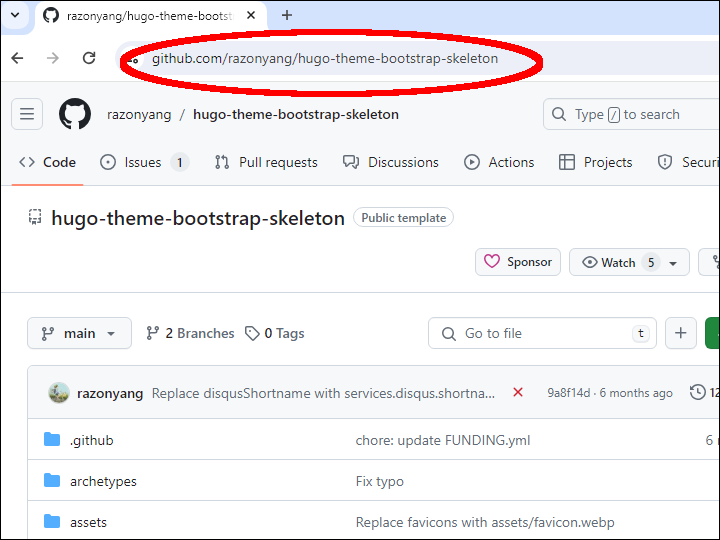Sponsor this repository
720x540 pixels.
518,262
